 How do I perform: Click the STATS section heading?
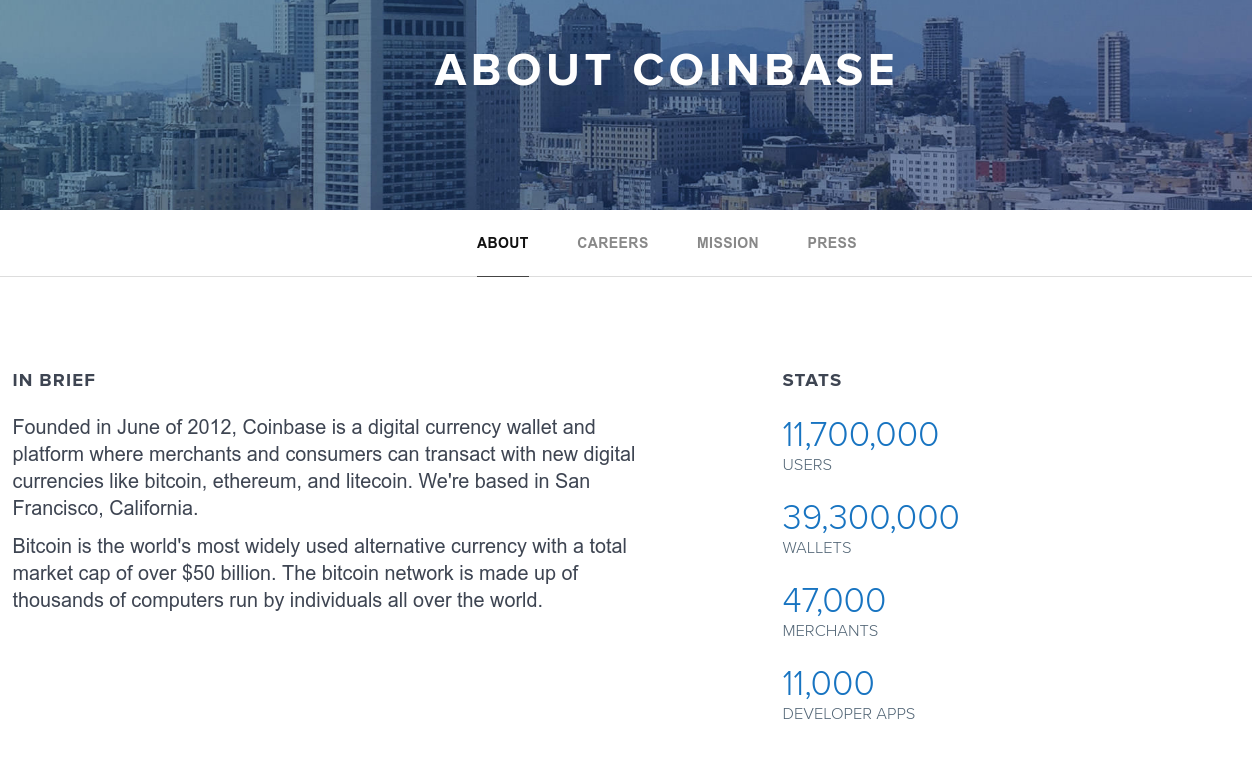[x=812, y=380]
